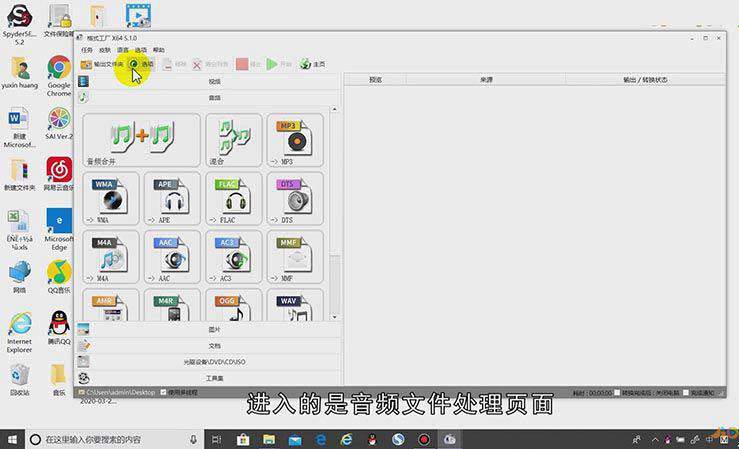
Task: Choose the 混合 (Mix) audio tool
Action: coord(234,140)
